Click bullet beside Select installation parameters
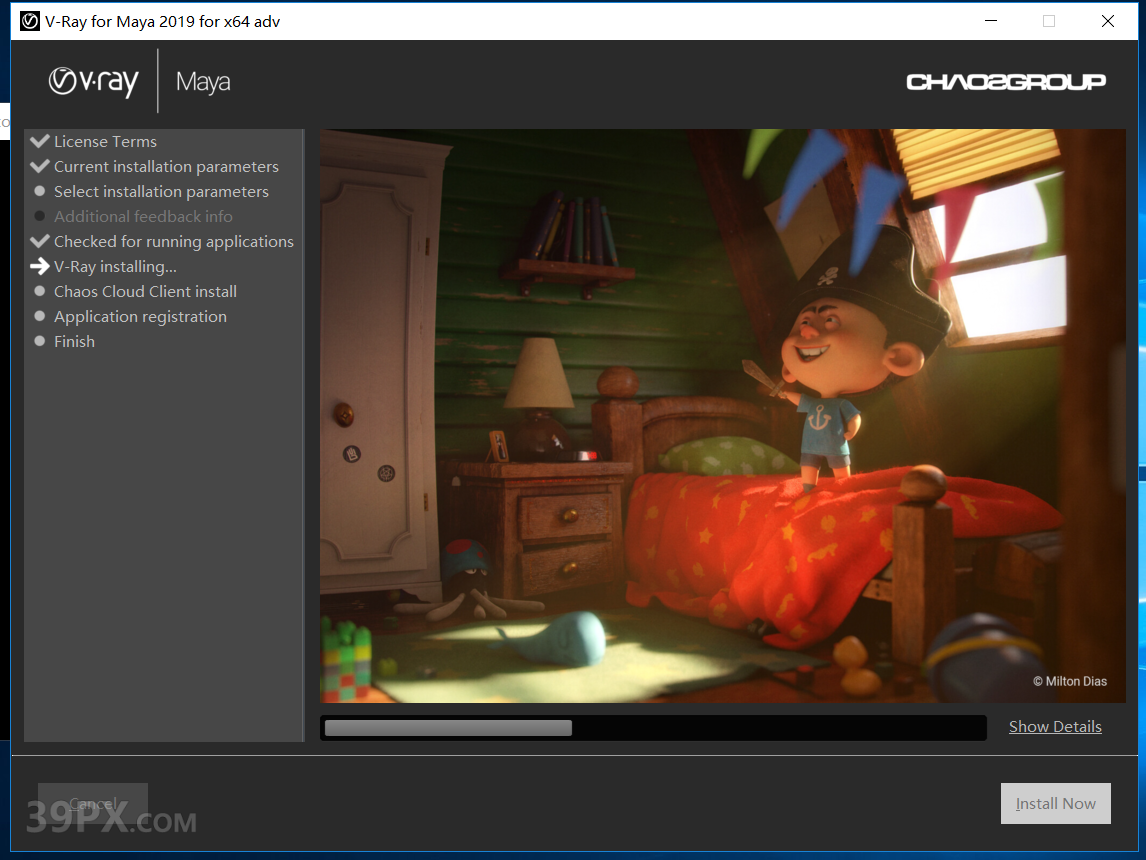 coord(40,191)
